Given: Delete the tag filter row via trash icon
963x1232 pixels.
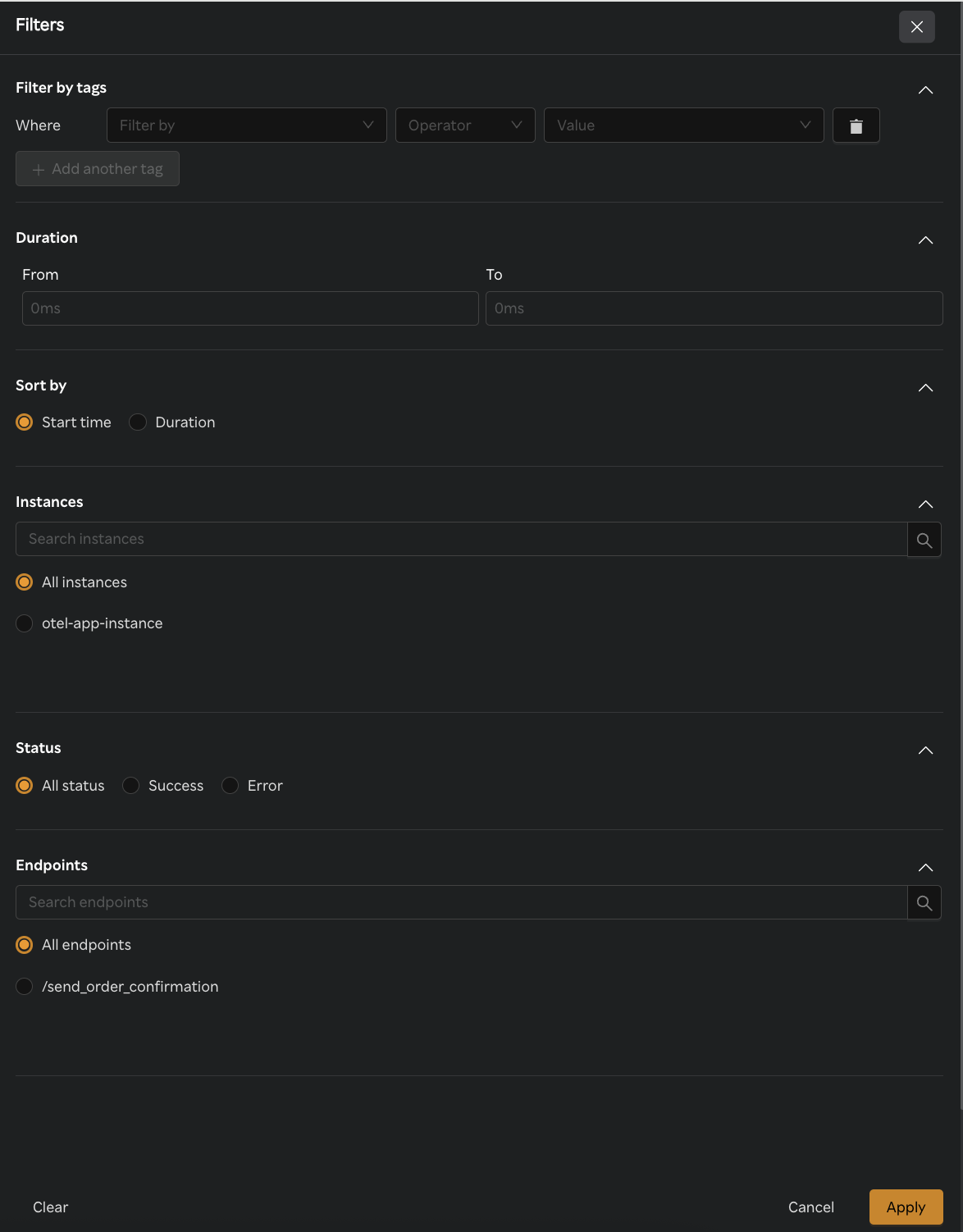Looking at the screenshot, I should pos(856,125).
